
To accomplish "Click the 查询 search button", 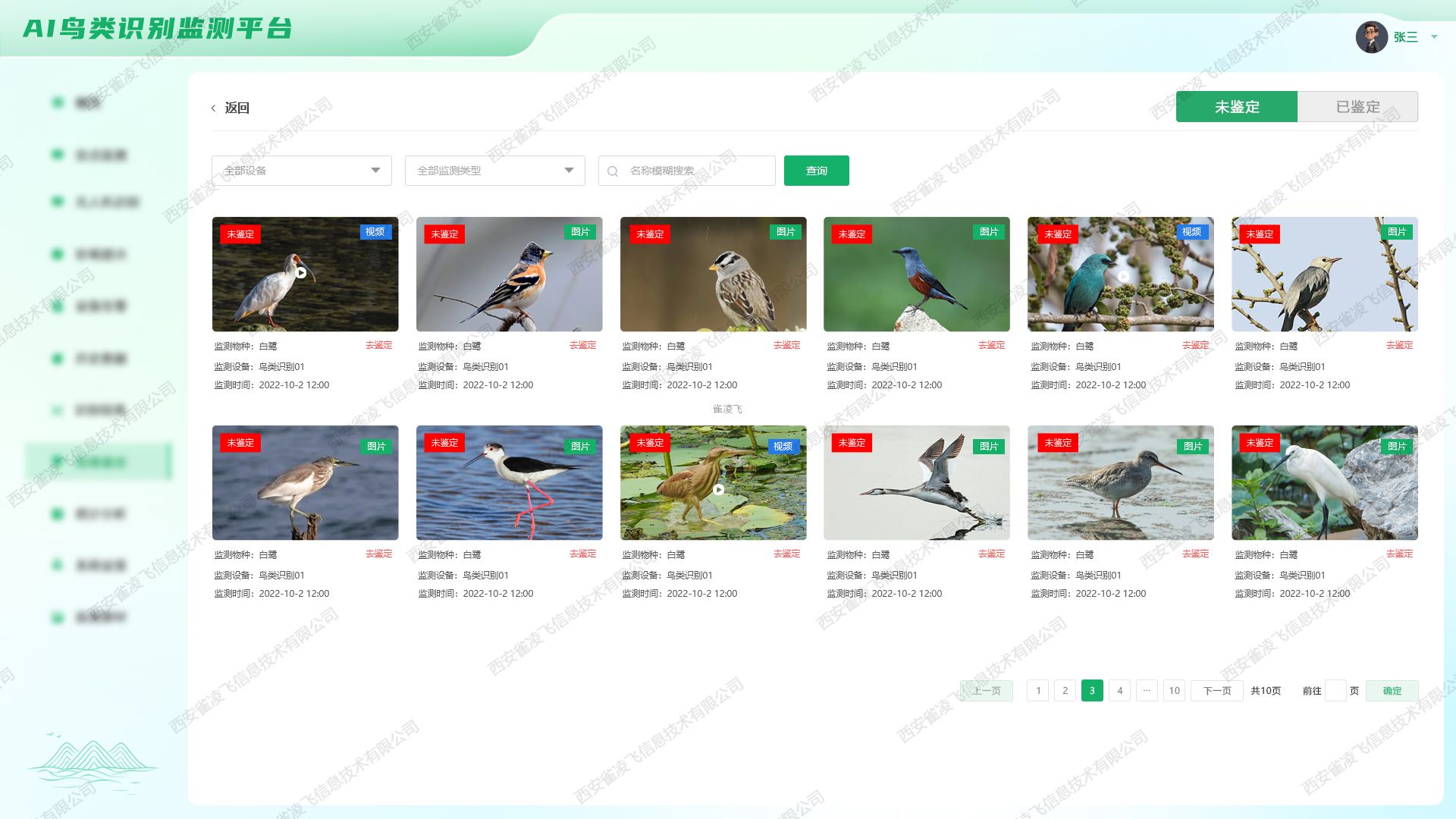I will (816, 171).
